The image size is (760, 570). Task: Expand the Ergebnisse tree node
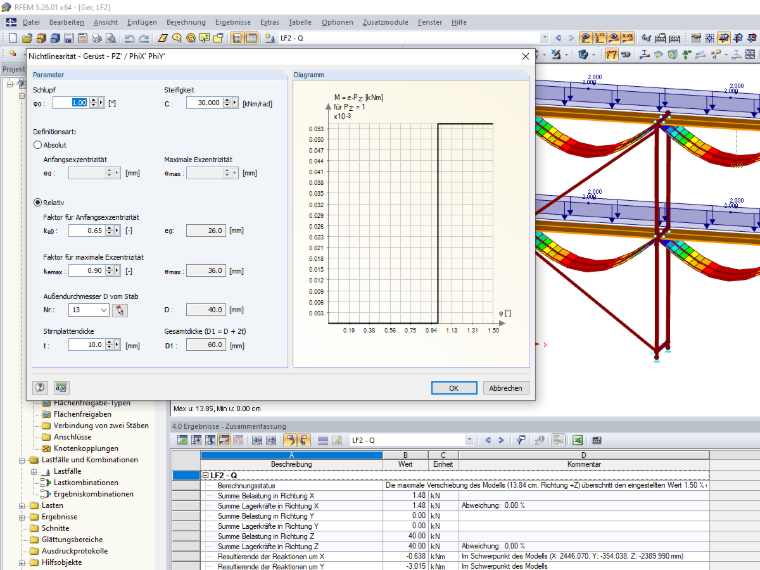coord(22,517)
